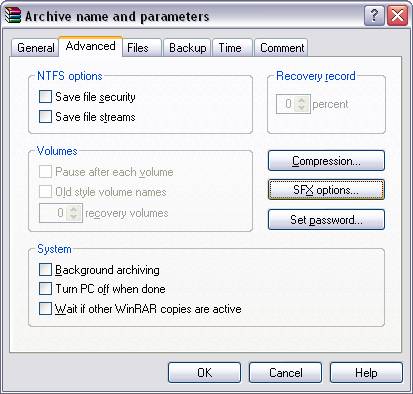Decrease the recovery record percent with down arrow
413x394 pixels.
(302, 108)
